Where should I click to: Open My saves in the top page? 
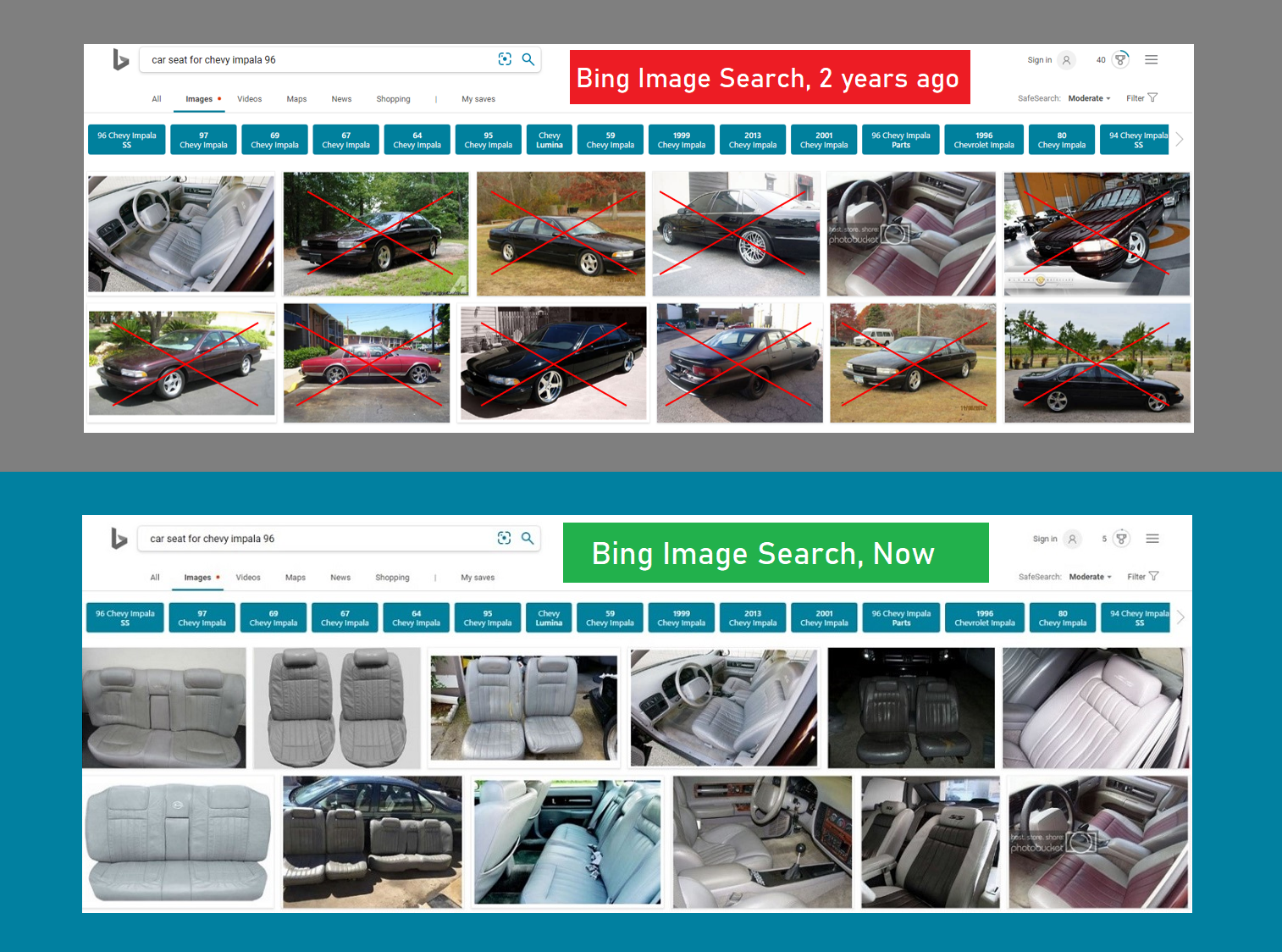pos(478,99)
